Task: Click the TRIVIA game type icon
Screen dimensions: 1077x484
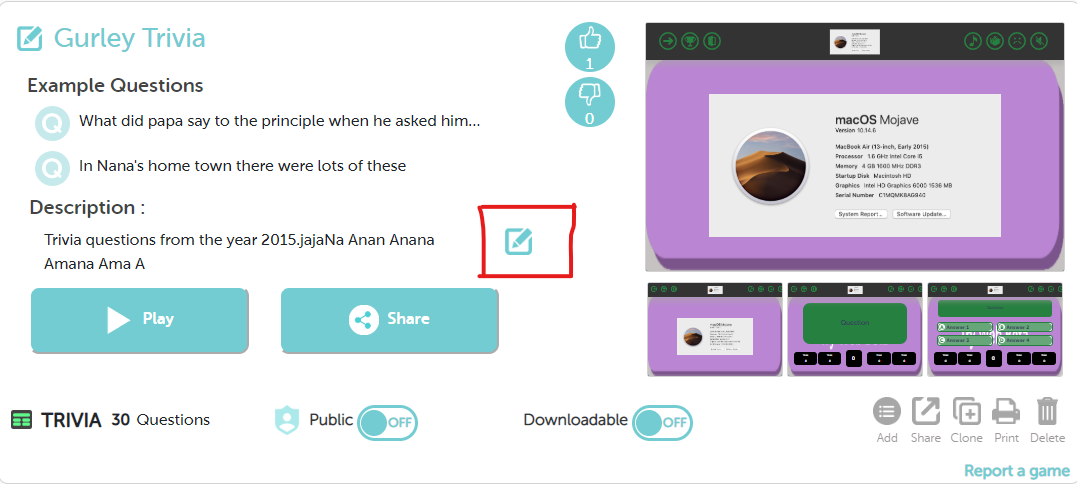Action: point(22,419)
